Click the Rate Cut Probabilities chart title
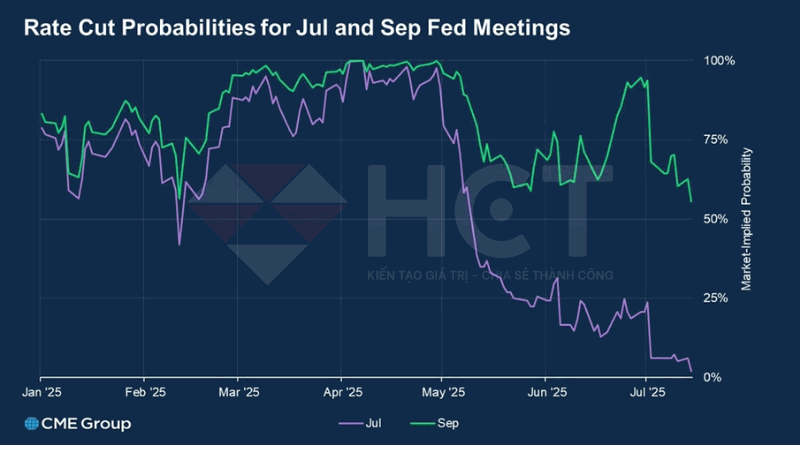This screenshot has width=800, height=450. point(297,28)
